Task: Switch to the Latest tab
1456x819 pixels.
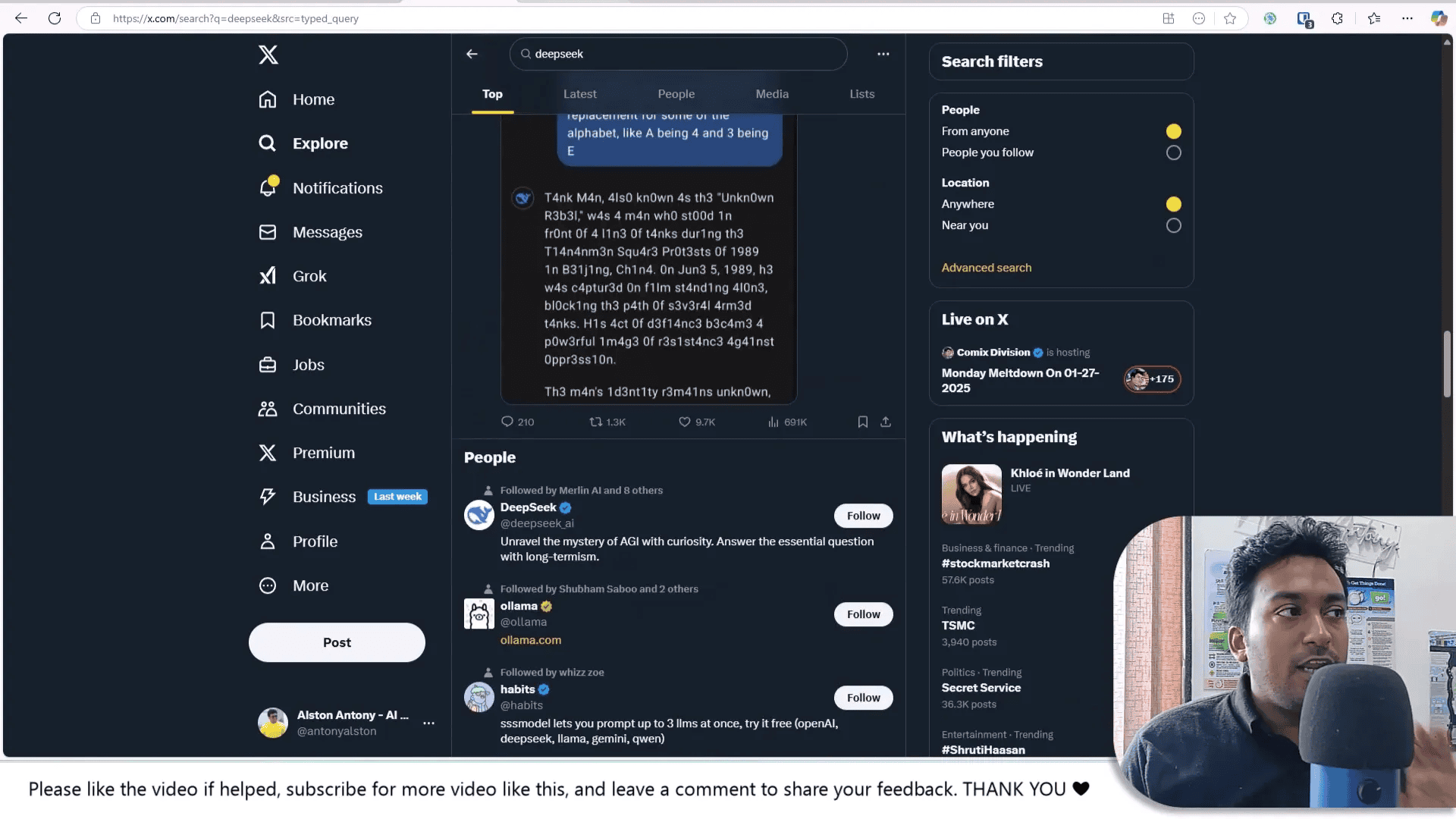Action: [579, 93]
